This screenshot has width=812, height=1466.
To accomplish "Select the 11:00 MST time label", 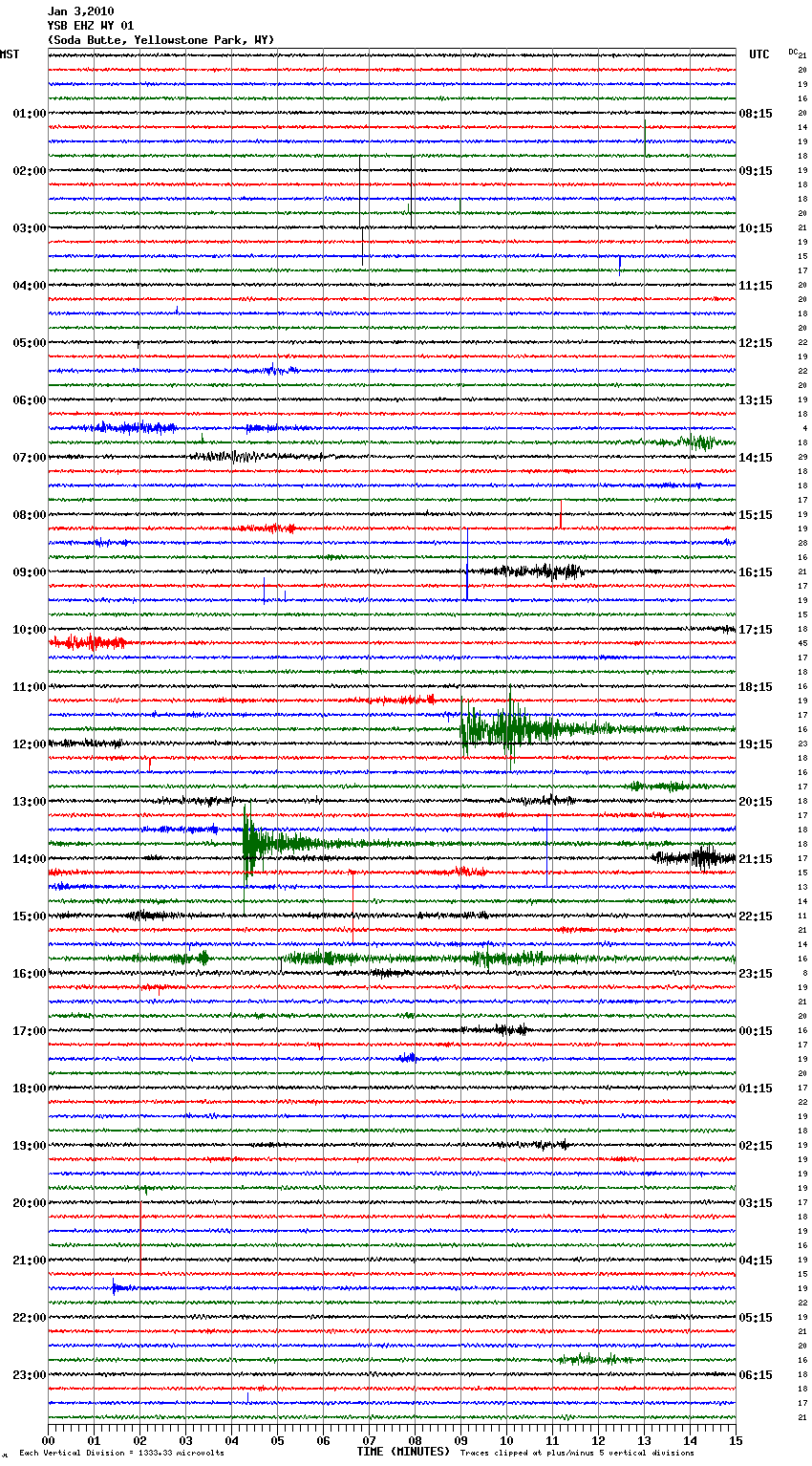I will tap(30, 687).
